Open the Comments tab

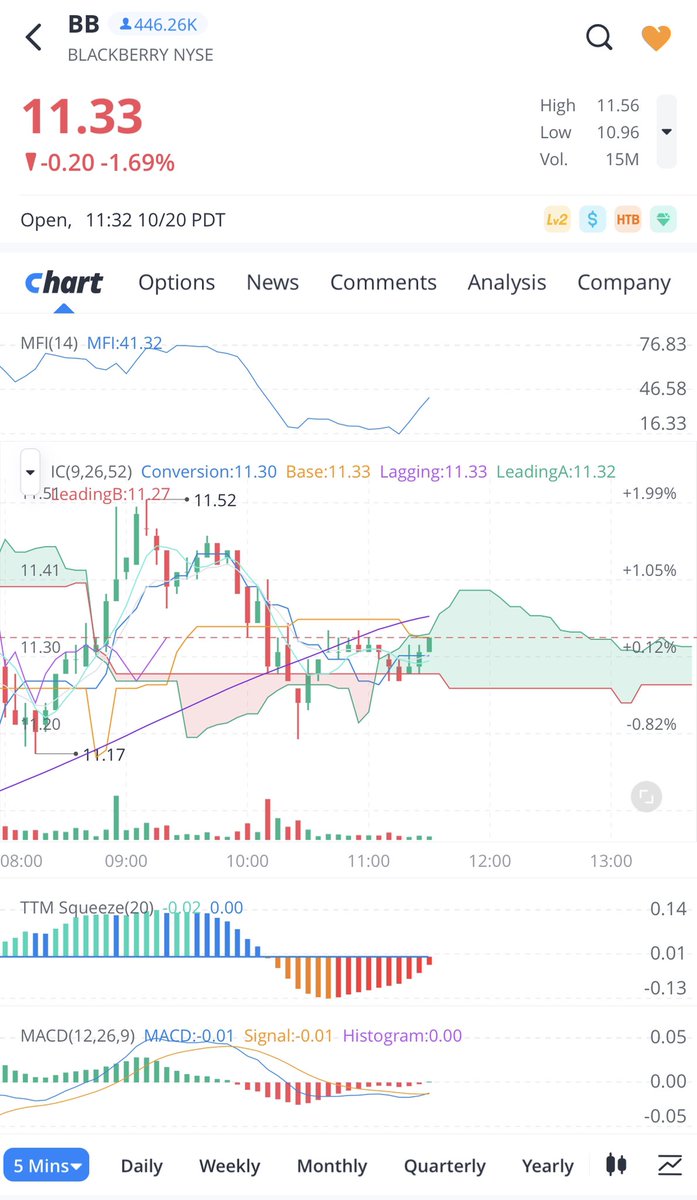pyautogui.click(x=383, y=283)
